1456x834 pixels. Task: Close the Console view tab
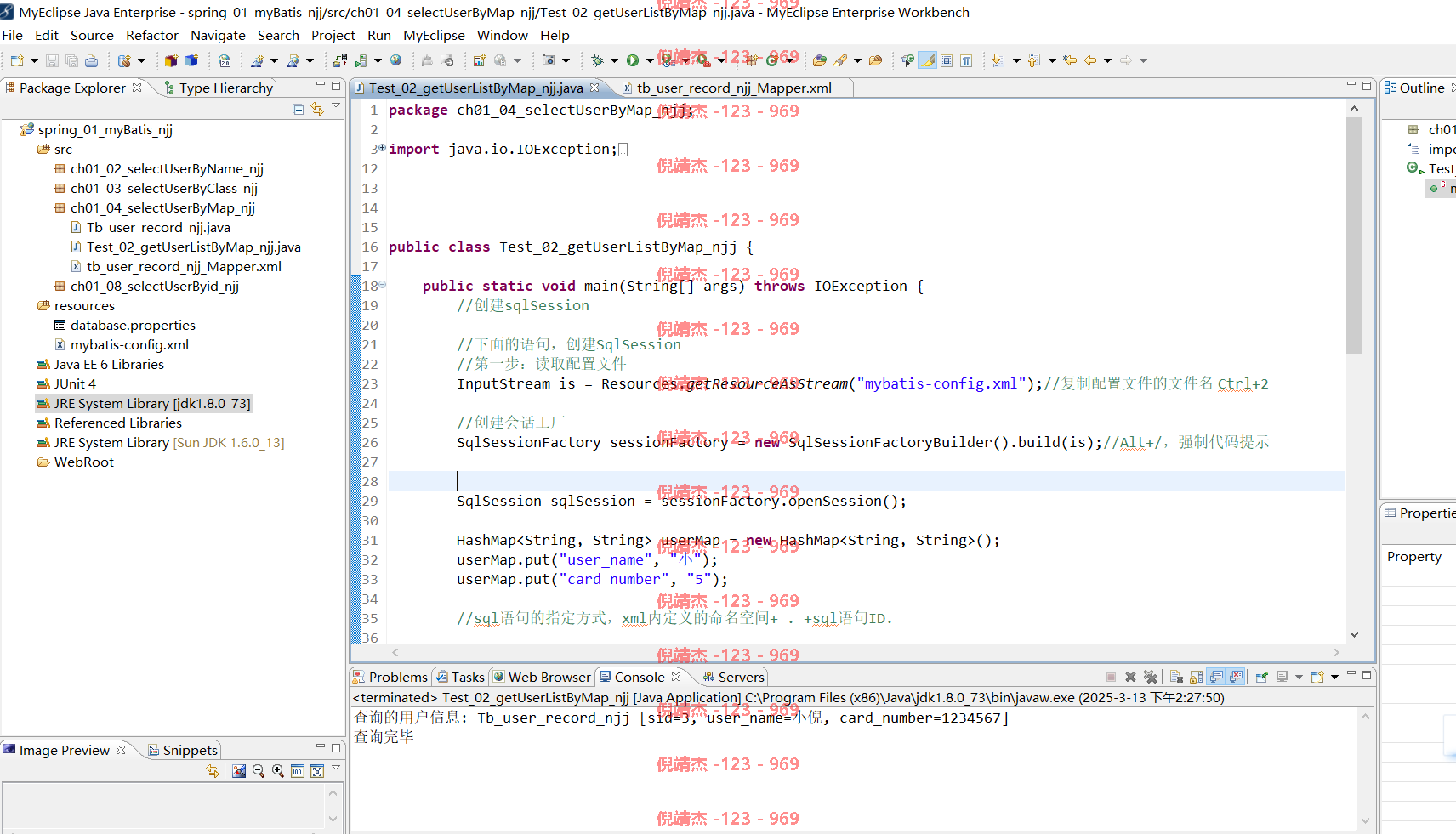point(676,677)
